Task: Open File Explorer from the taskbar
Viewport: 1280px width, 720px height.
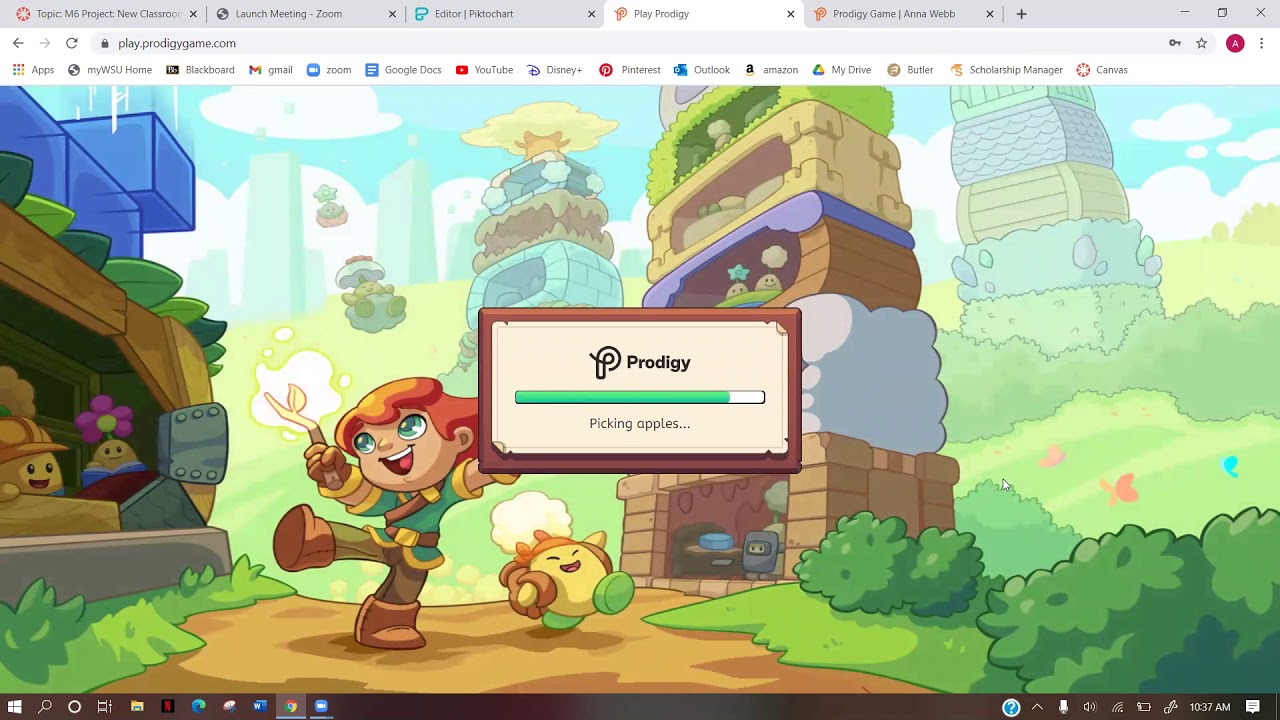Action: 137,707
